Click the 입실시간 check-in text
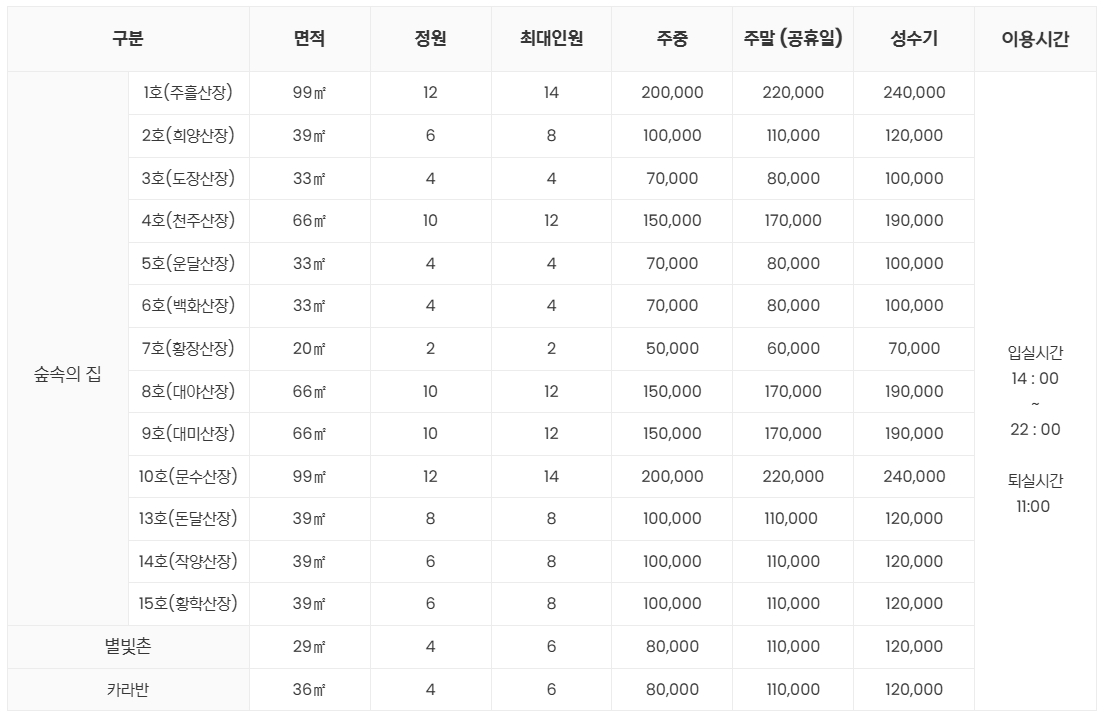The height and width of the screenshot is (720, 1104). 1035,353
